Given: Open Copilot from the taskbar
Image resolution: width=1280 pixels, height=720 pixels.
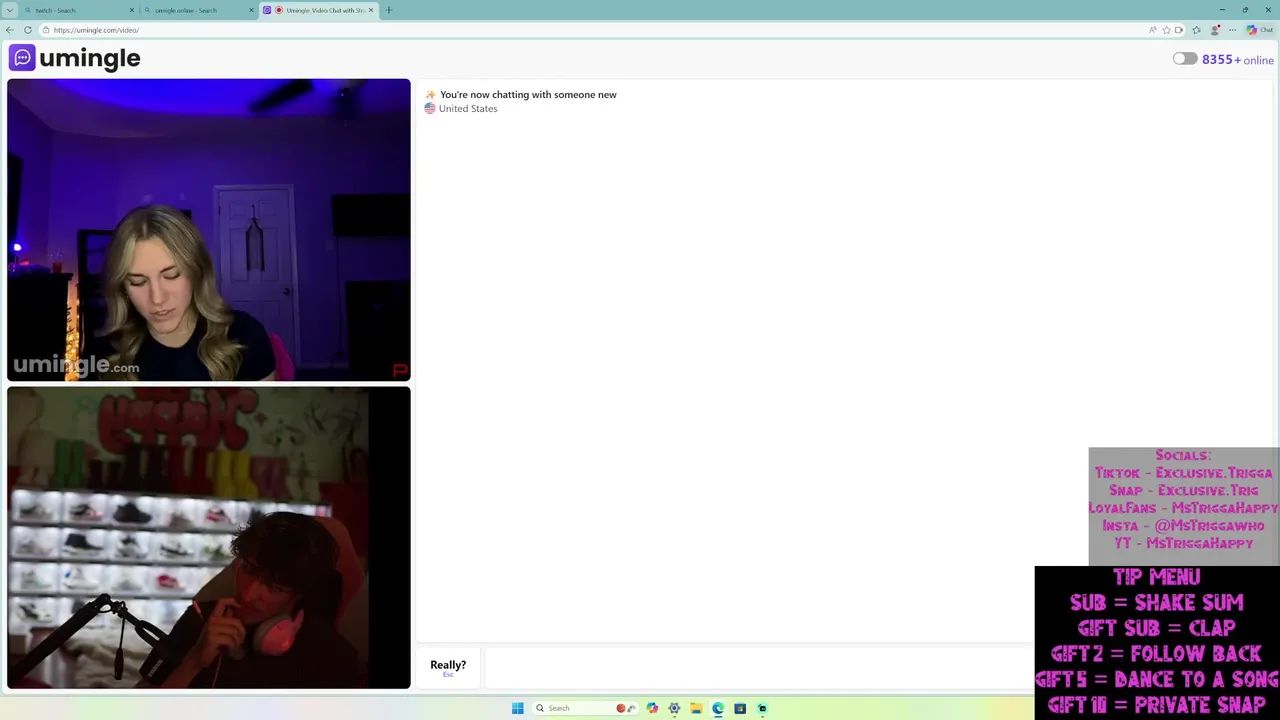Looking at the screenshot, I should pyautogui.click(x=652, y=708).
